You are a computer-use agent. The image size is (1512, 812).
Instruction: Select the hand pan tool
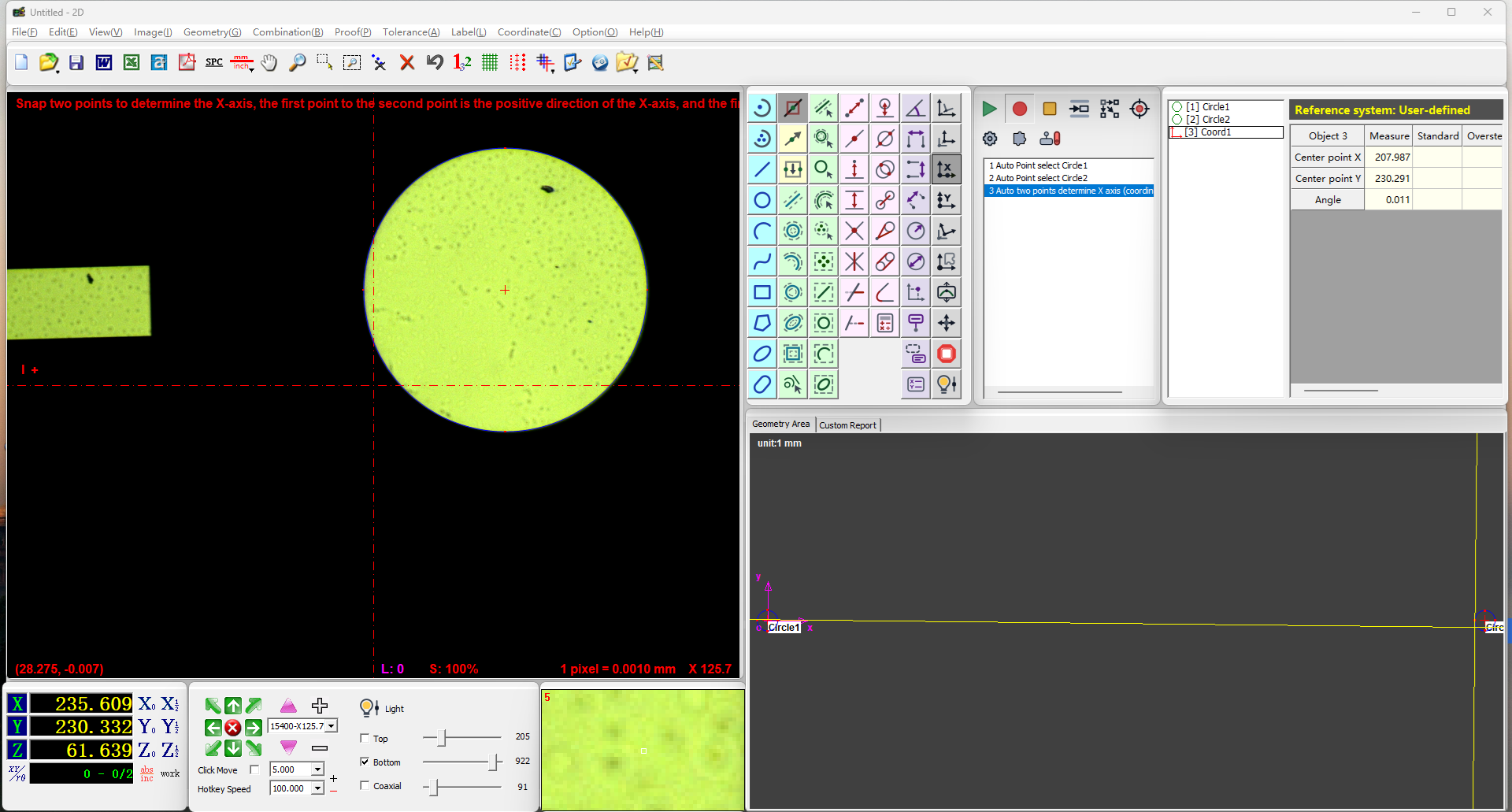(x=269, y=62)
